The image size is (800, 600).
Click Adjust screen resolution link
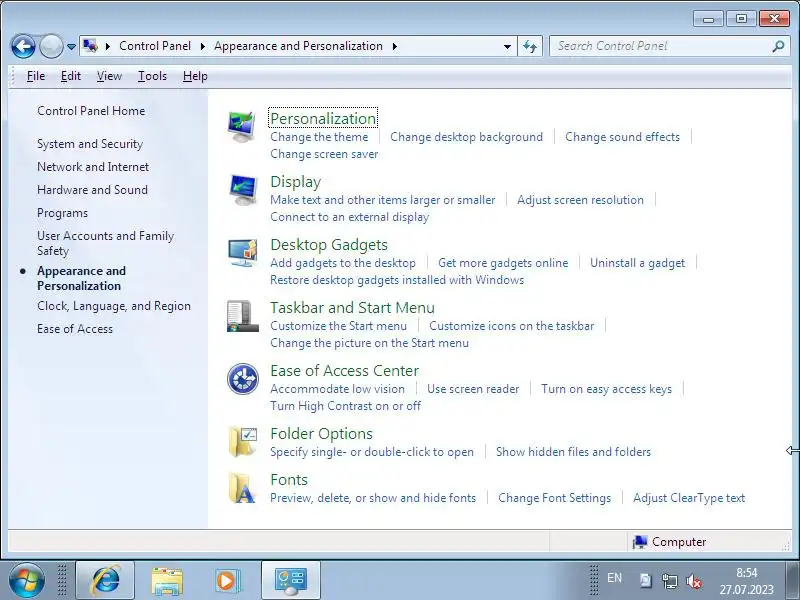click(x=580, y=200)
